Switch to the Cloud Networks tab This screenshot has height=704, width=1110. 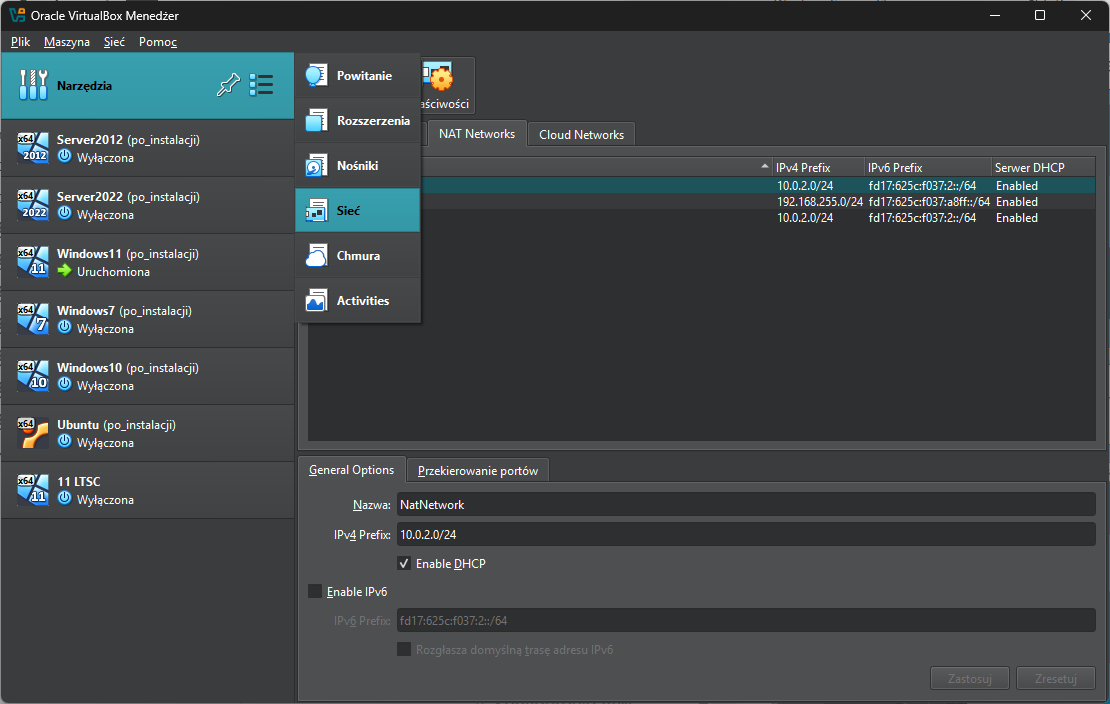coord(581,135)
